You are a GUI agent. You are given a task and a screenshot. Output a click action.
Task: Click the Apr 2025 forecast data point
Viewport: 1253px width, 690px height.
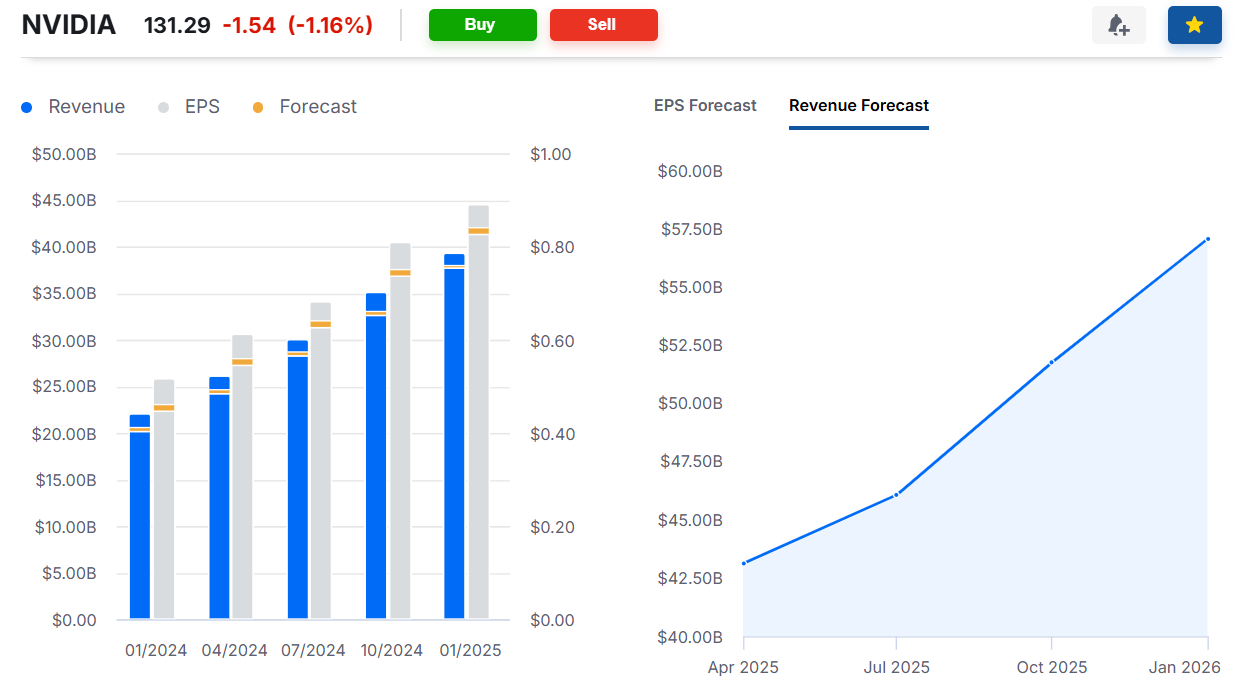(x=744, y=563)
